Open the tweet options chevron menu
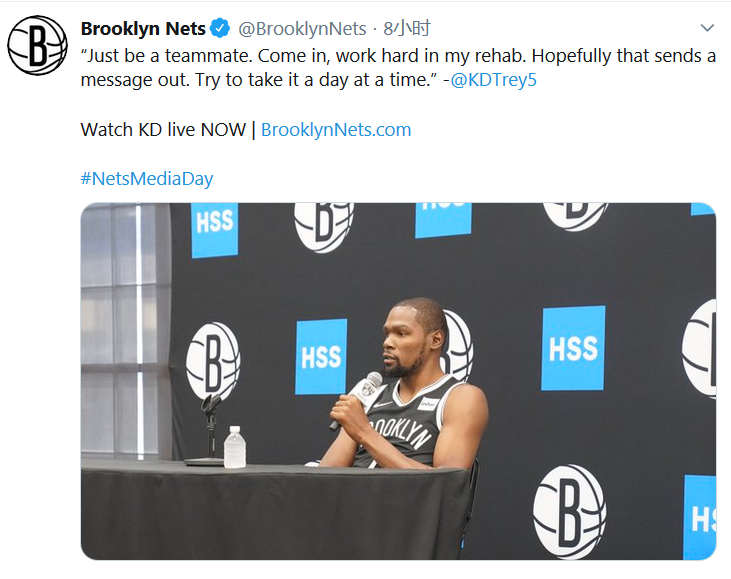Screen dimensions: 731x579 tap(707, 29)
